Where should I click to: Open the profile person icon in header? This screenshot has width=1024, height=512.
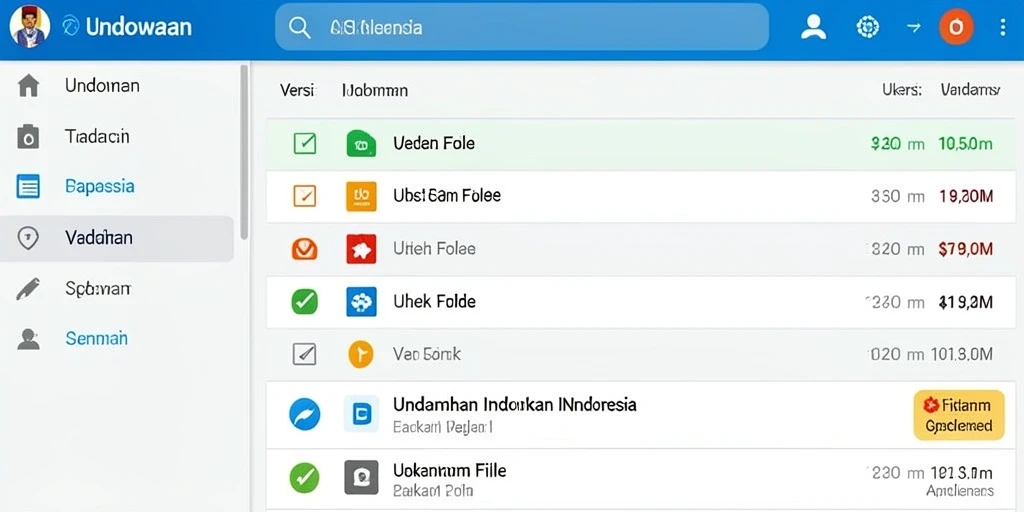[813, 27]
